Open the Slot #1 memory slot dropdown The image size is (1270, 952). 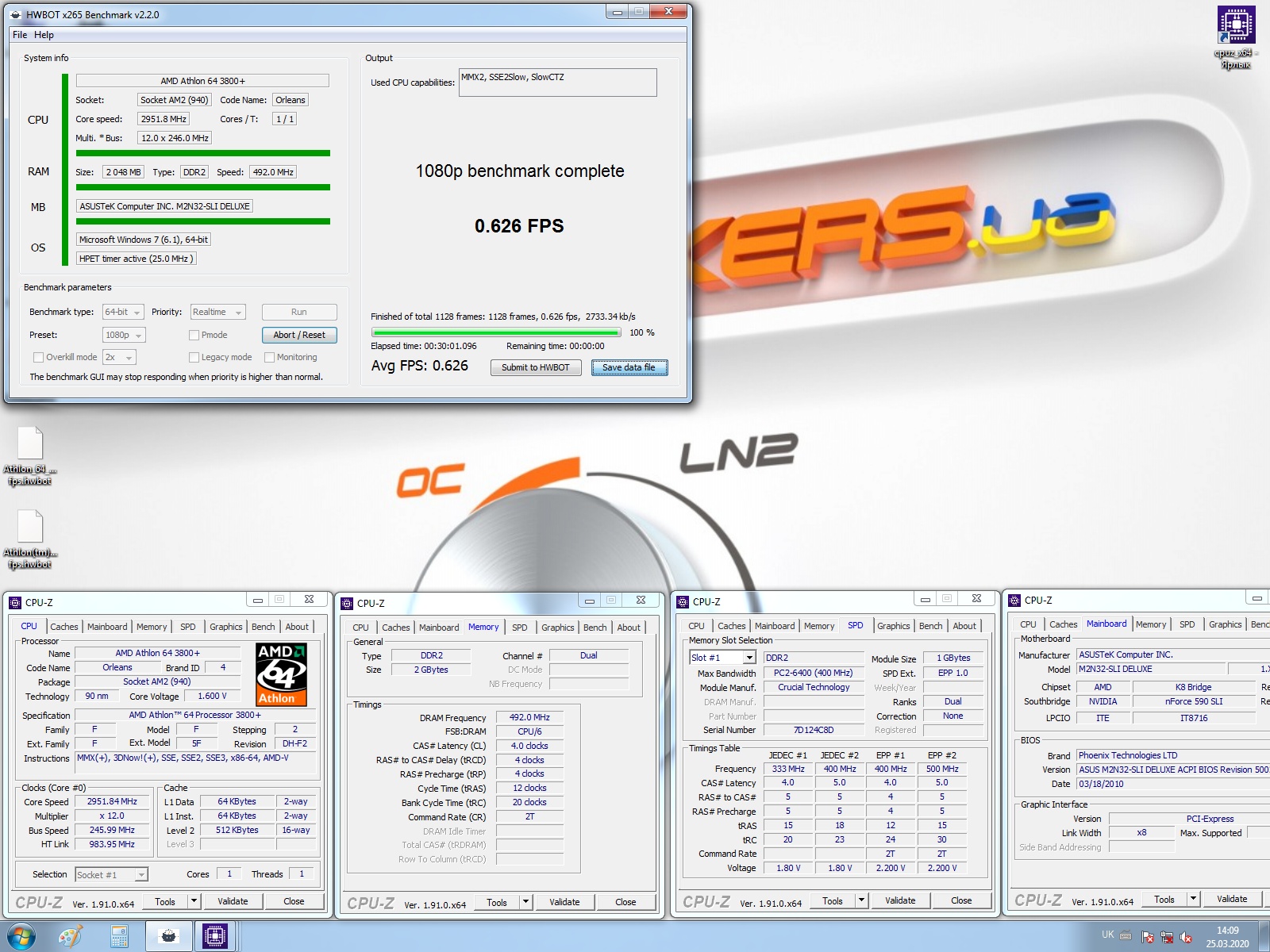[722, 658]
